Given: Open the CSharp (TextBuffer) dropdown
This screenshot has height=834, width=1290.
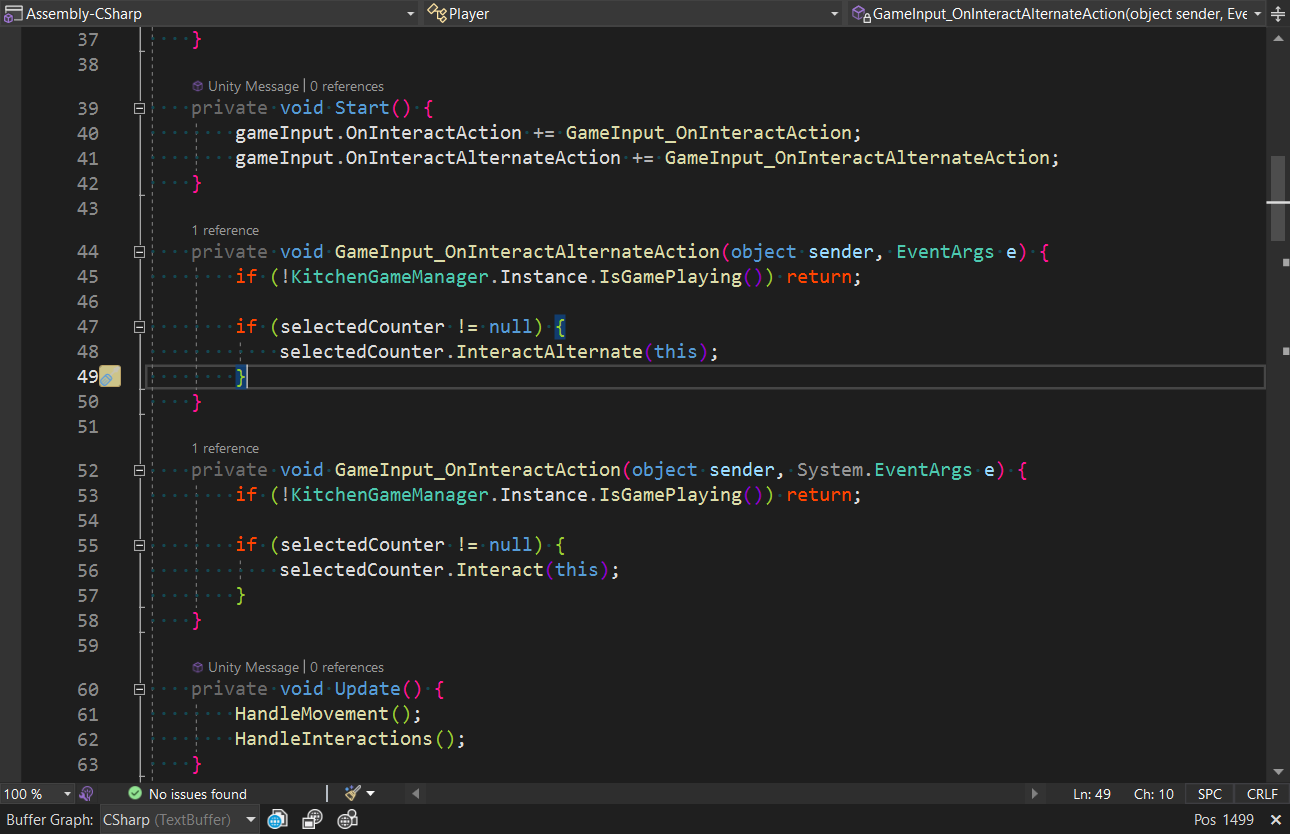Looking at the screenshot, I should coord(179,820).
